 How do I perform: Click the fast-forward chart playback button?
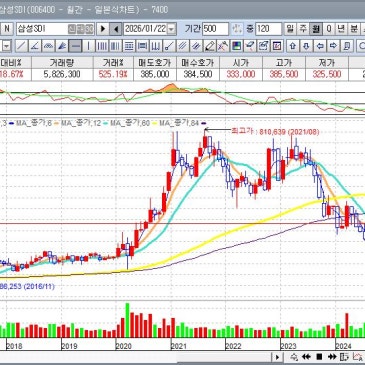332,357
